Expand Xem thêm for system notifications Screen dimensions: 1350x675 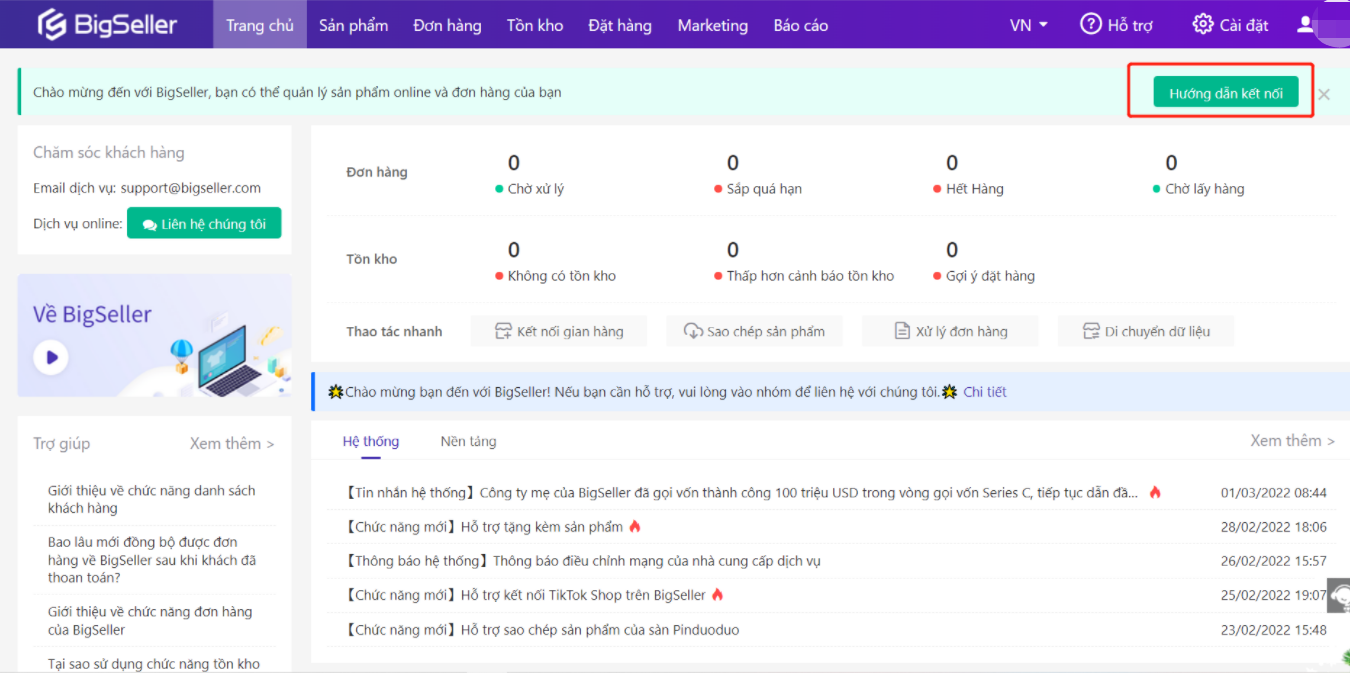click(x=1292, y=440)
